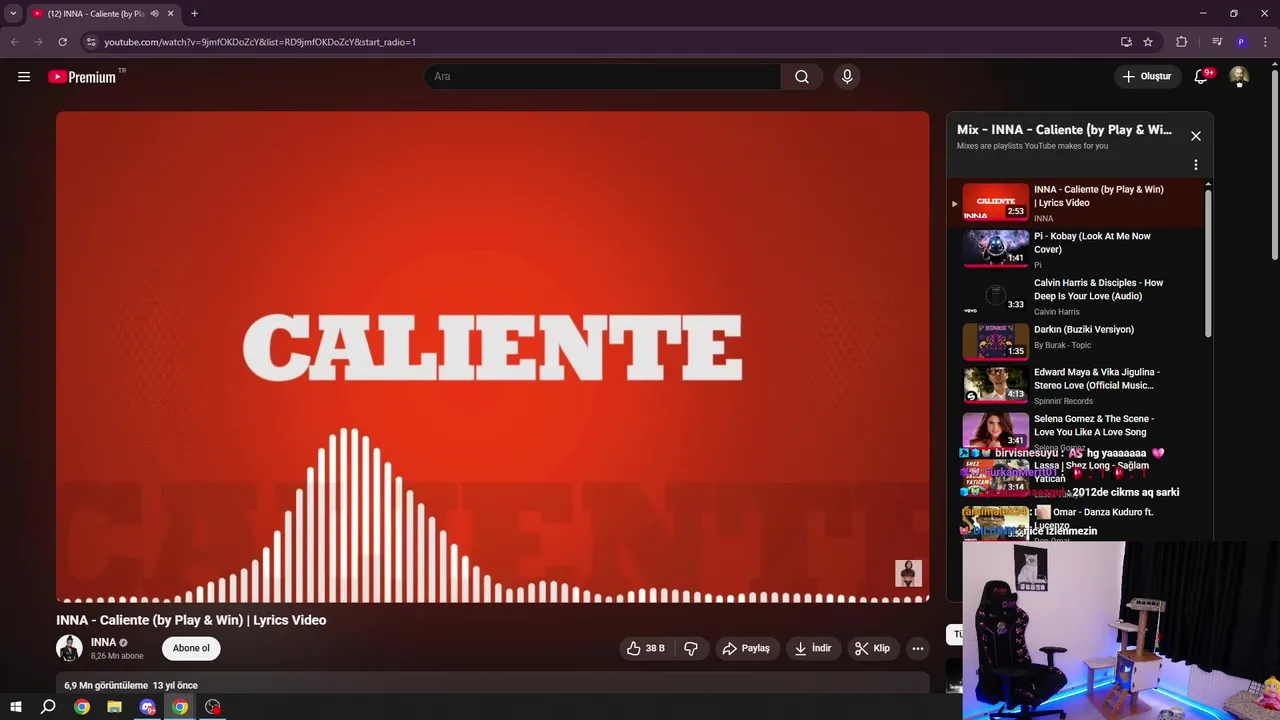Viewport: 1280px width, 720px height.
Task: Select Selena Gomez Love You Like A Love Song
Action: [1076, 430]
